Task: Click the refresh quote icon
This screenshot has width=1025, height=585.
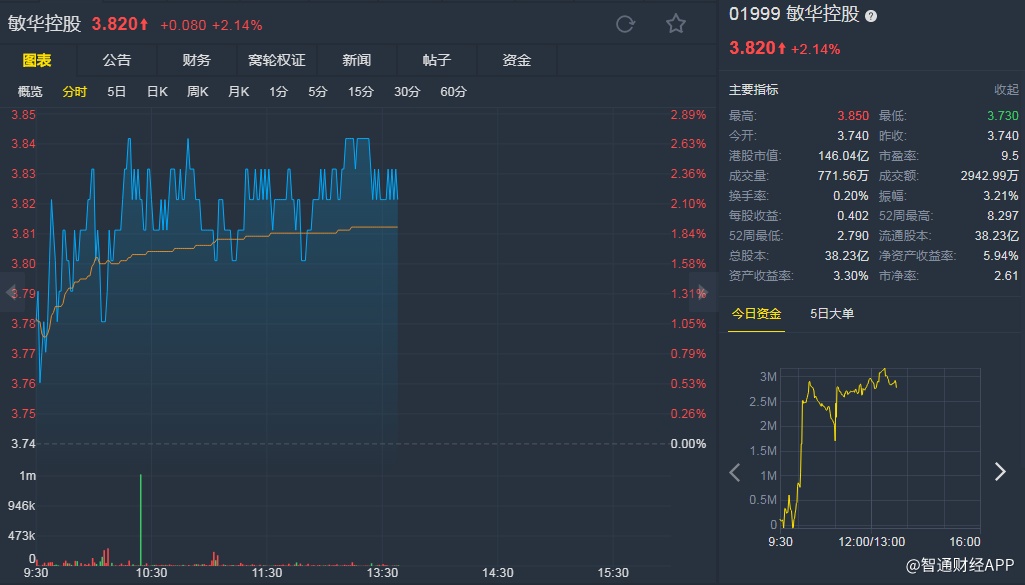Action: pos(625,24)
